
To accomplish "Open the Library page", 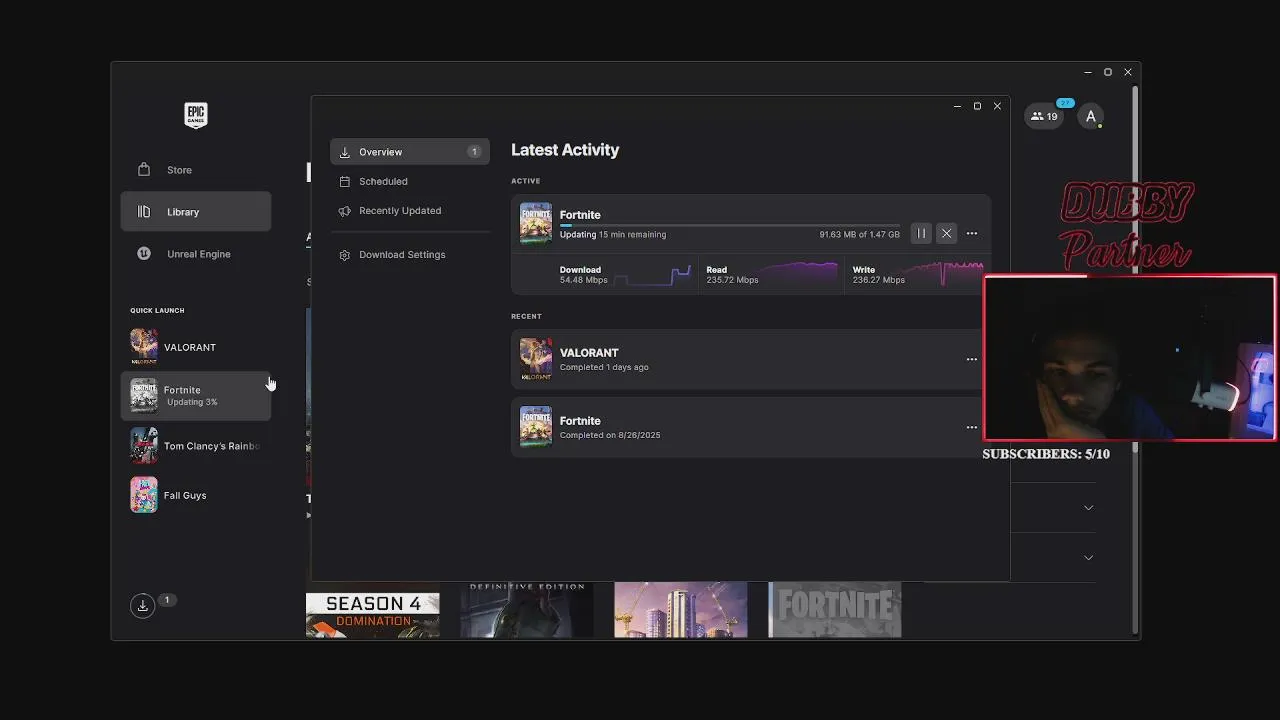I will [196, 212].
